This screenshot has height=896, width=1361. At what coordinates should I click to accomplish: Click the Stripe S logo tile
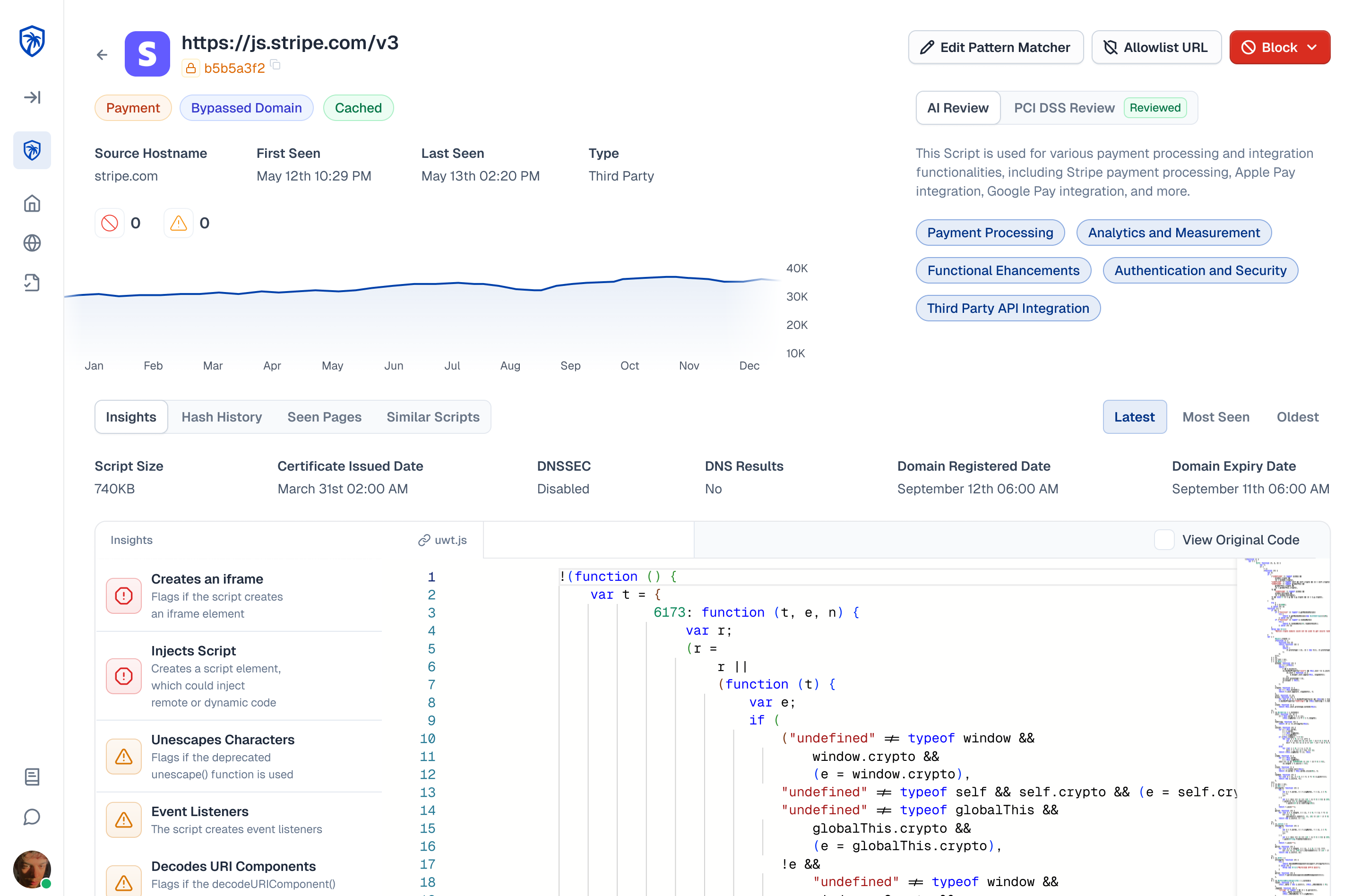[147, 54]
